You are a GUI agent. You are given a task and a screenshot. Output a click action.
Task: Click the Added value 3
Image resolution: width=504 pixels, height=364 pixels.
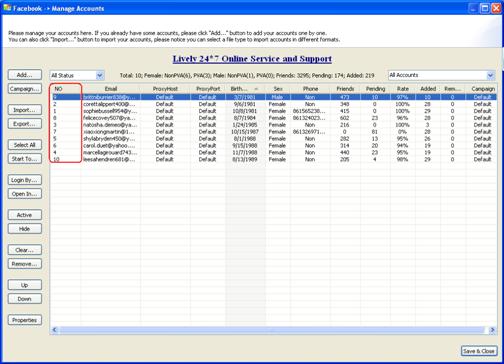coord(428,125)
